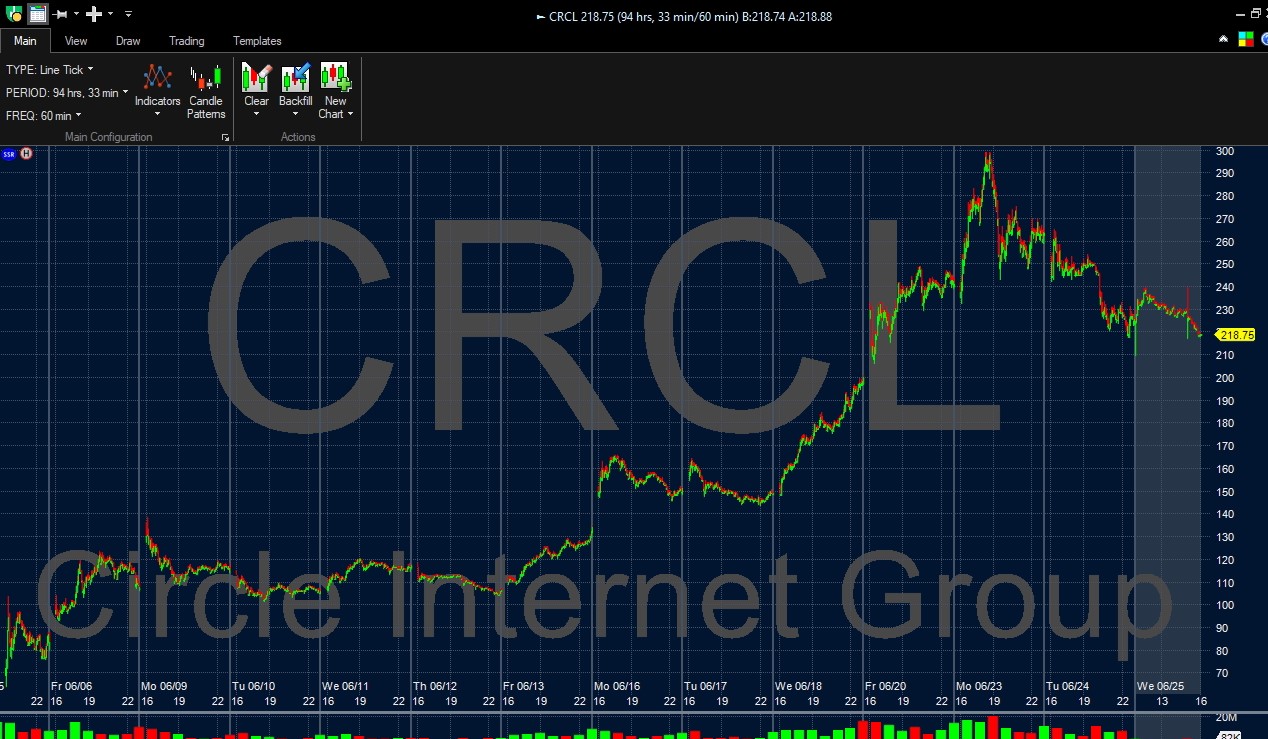This screenshot has width=1268, height=739.
Task: Minimize the chart window
Action: pyautogui.click(x=1240, y=14)
